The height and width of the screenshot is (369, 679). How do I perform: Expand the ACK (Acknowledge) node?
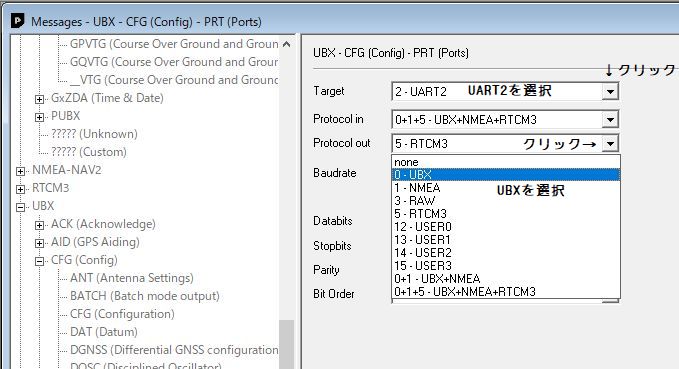tap(39, 225)
